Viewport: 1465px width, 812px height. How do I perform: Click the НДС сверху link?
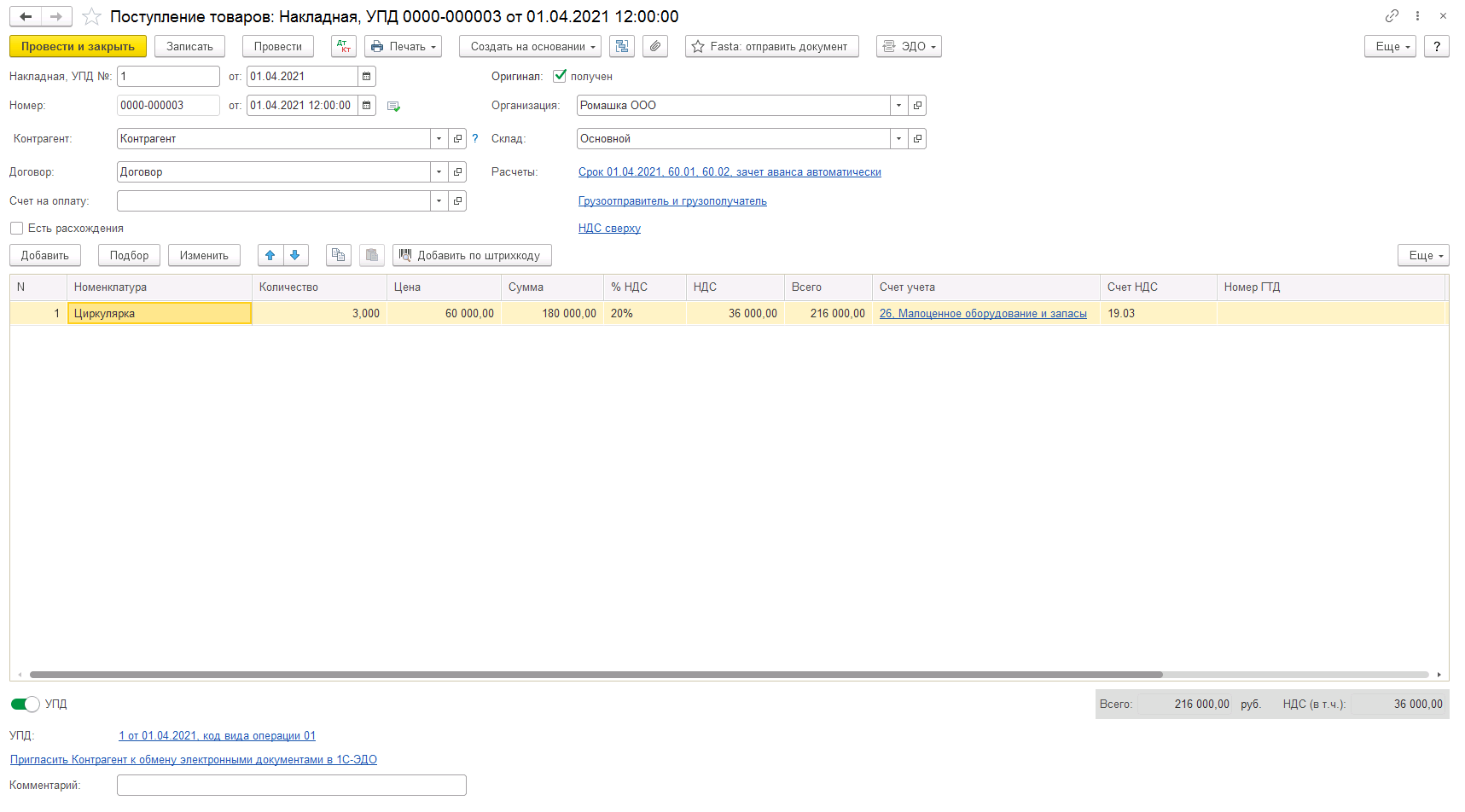tap(609, 228)
